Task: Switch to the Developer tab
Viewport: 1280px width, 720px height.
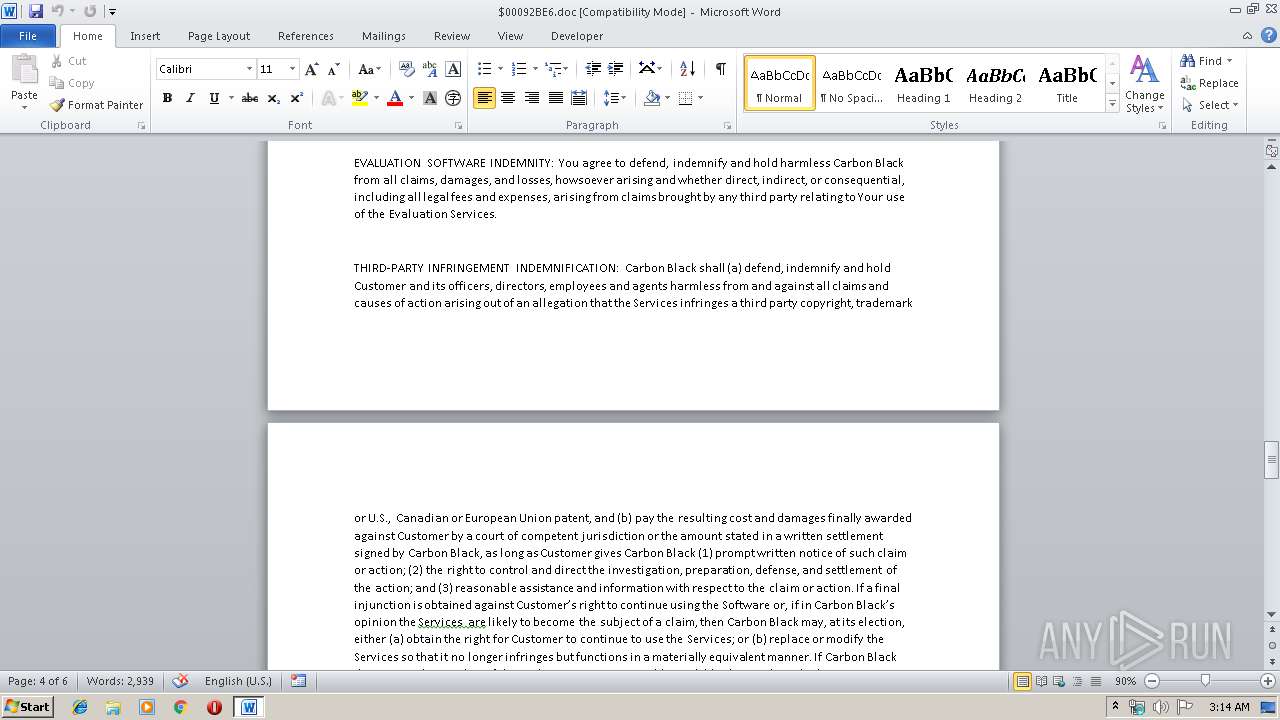Action: [x=577, y=36]
